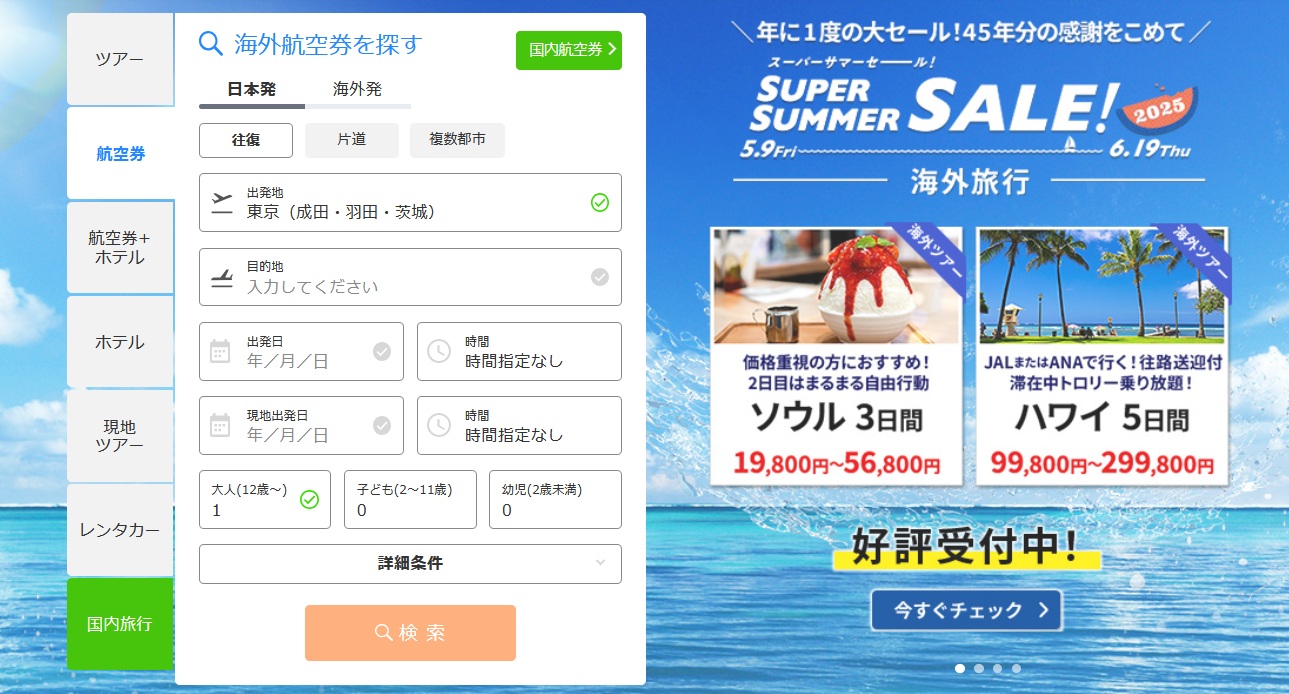Select the 往復 round-trip option
The width and height of the screenshot is (1289, 694).
pos(246,141)
